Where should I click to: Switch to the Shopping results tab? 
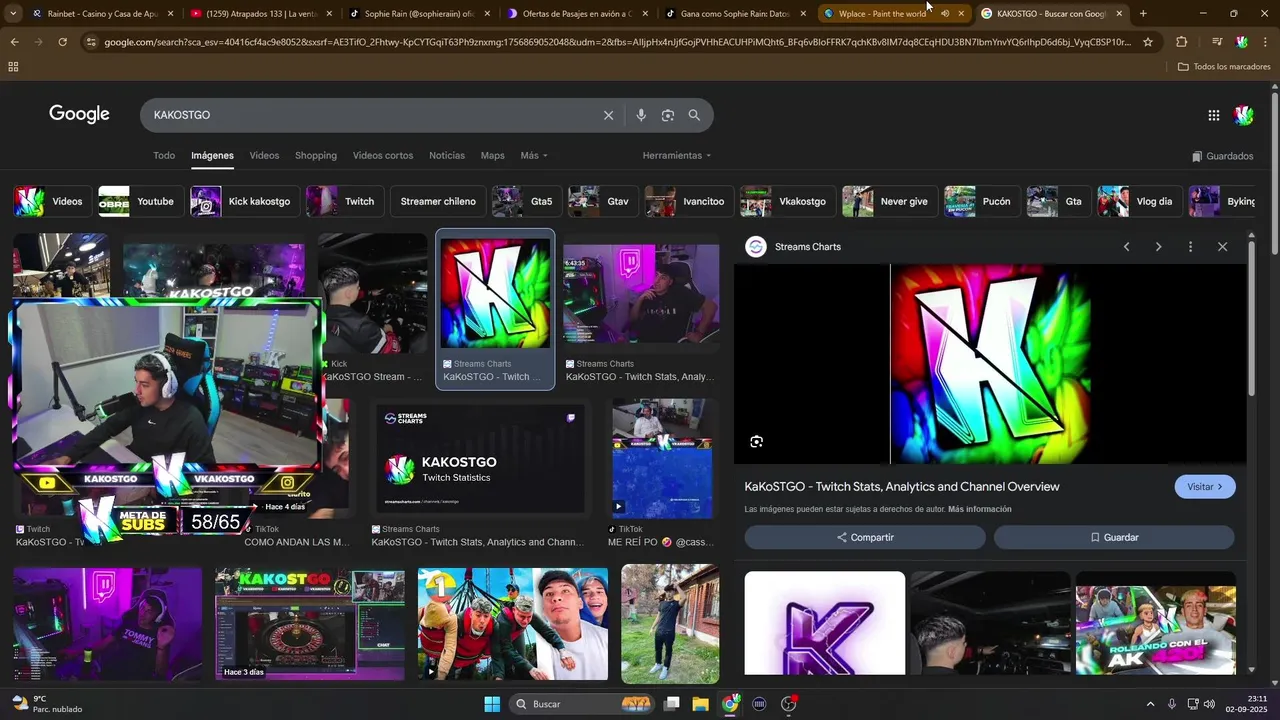[x=316, y=156]
